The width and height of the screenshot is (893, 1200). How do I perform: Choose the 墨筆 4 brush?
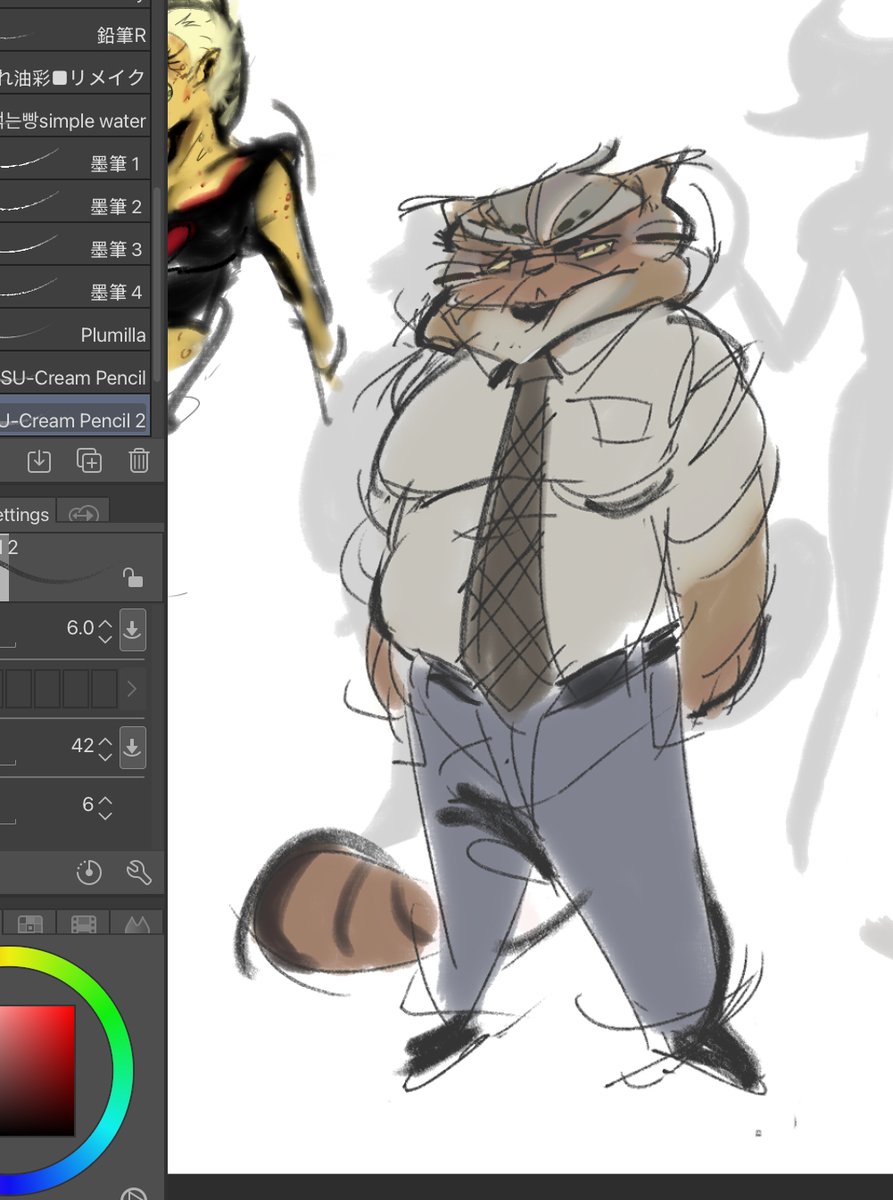(x=75, y=292)
